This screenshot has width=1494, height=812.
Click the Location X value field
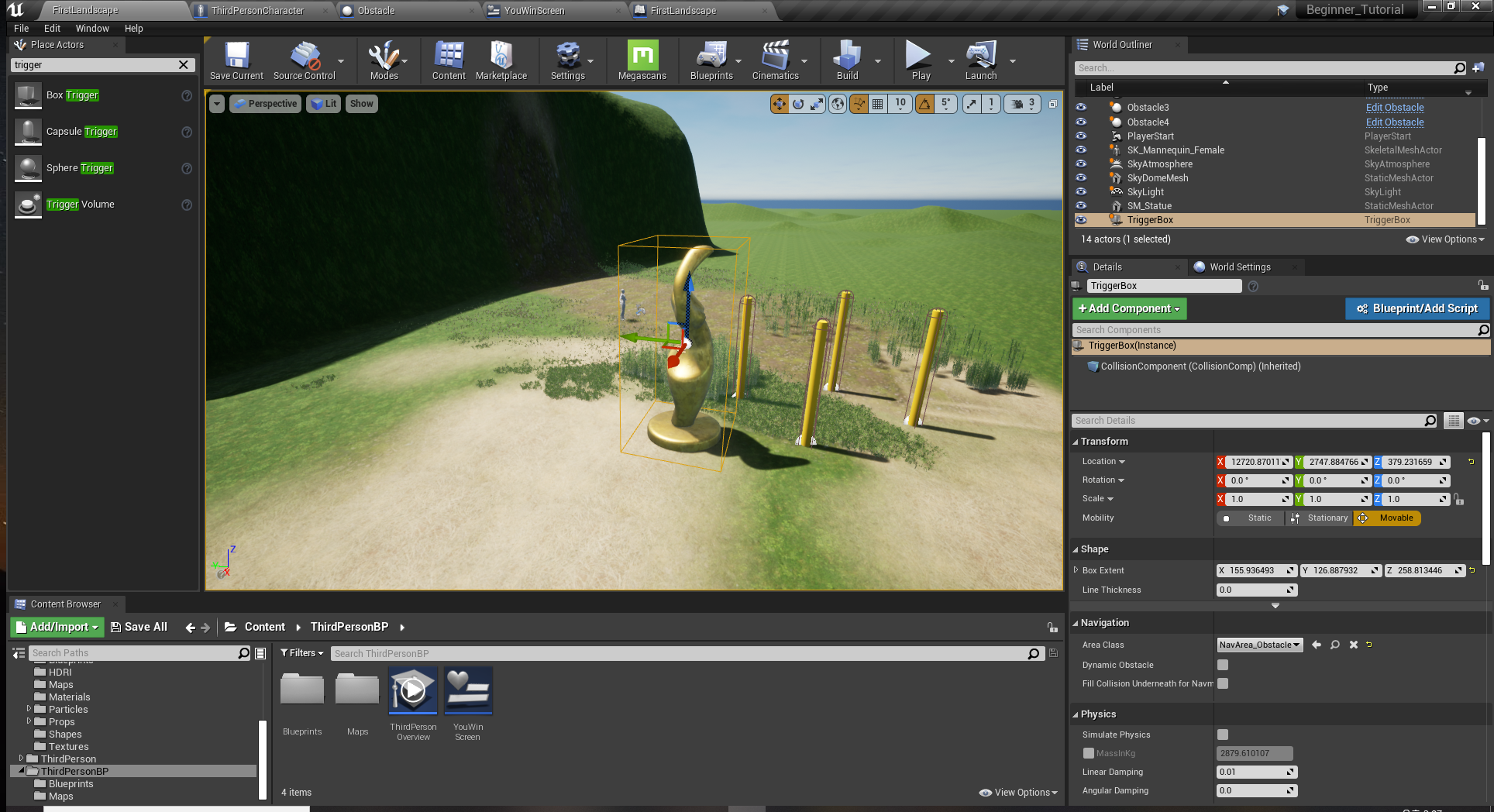[x=1259, y=462]
